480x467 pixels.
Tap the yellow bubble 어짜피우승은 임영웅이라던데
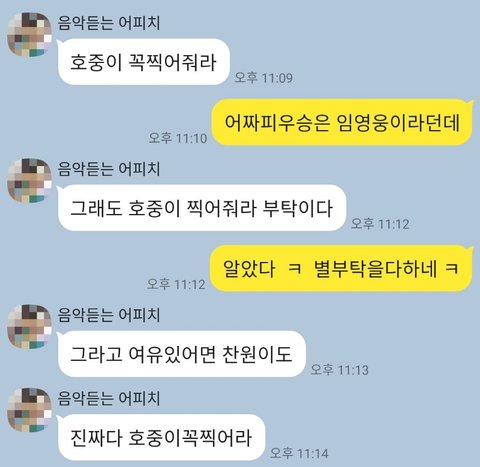342,122
